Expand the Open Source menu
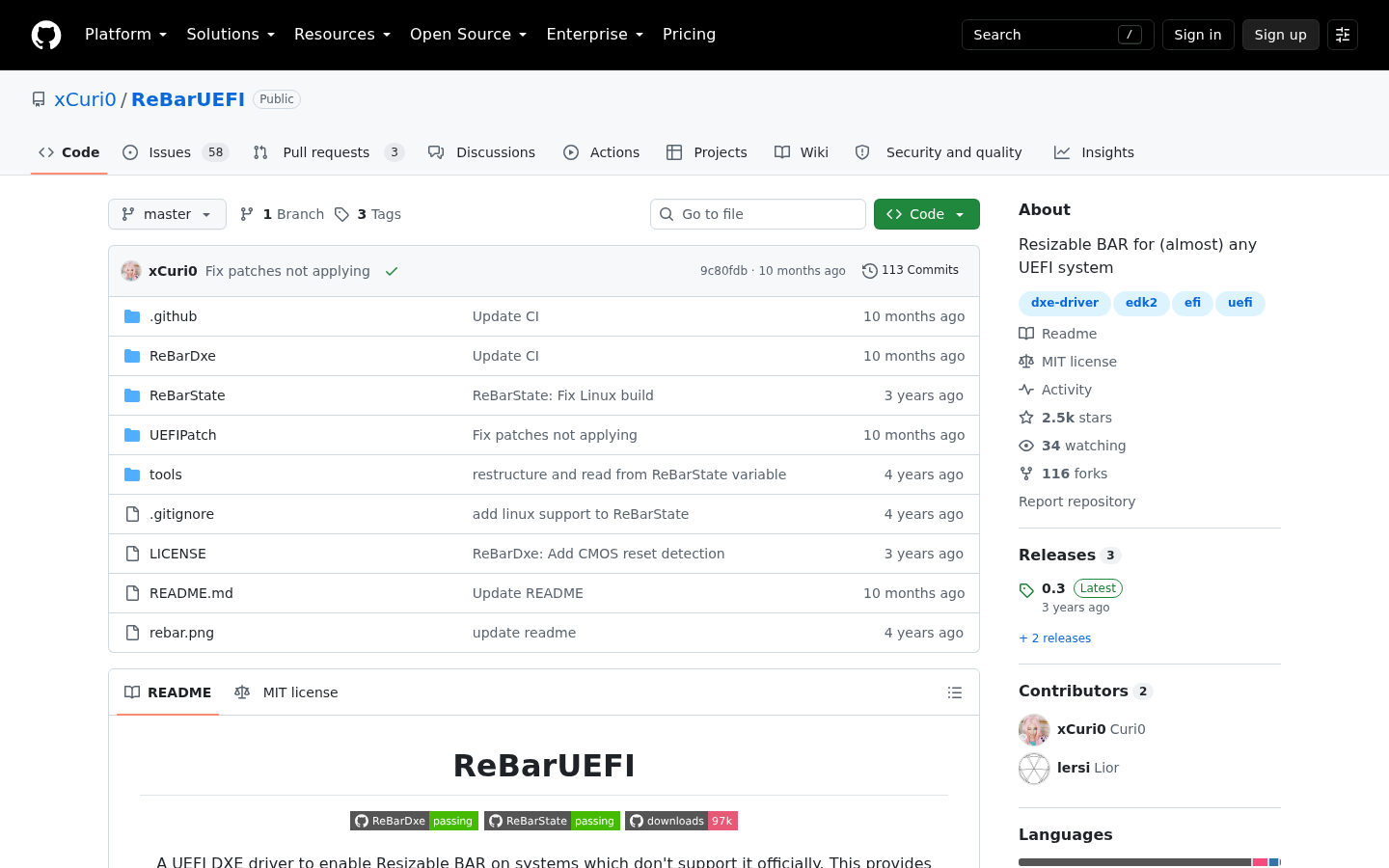Screen dimensions: 1389x868 point(469,35)
